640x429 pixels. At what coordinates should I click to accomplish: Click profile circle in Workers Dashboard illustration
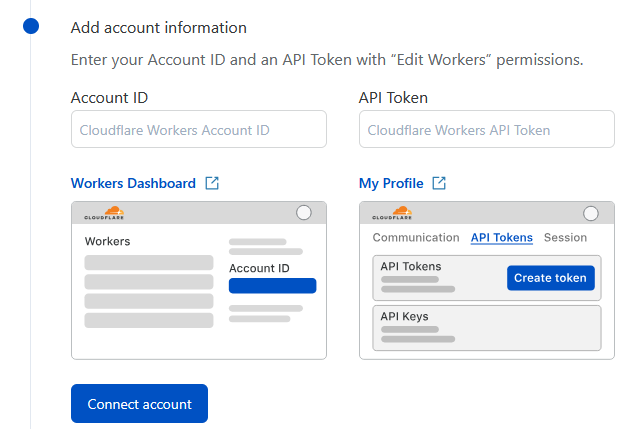(304, 213)
